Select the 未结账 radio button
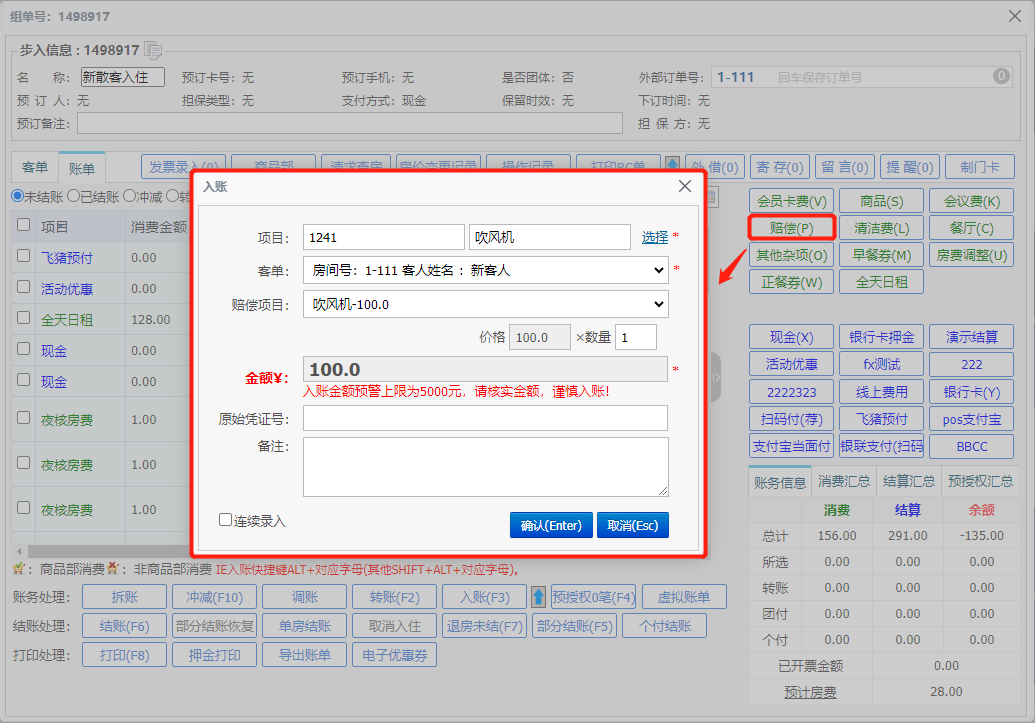This screenshot has height=723, width=1035. (17, 196)
